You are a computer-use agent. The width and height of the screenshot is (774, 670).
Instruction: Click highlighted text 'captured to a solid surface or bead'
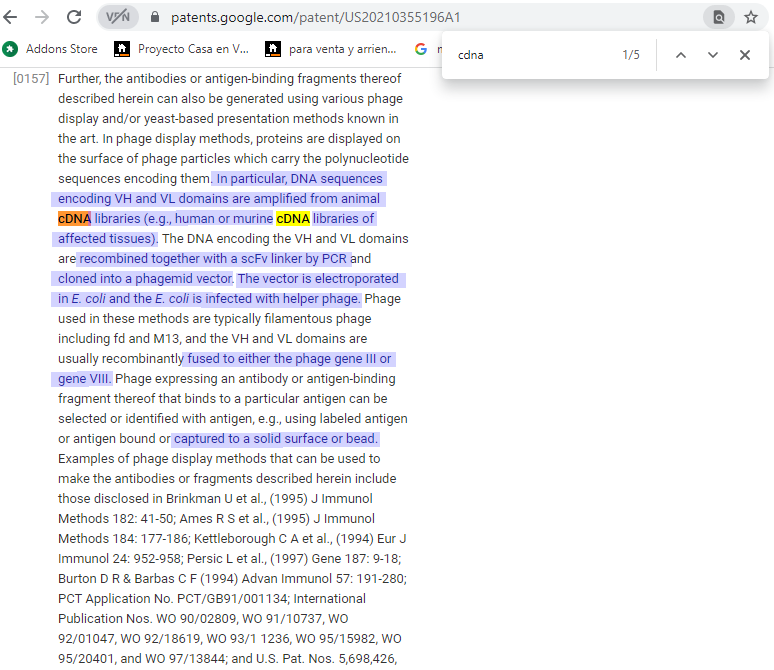[275, 439]
